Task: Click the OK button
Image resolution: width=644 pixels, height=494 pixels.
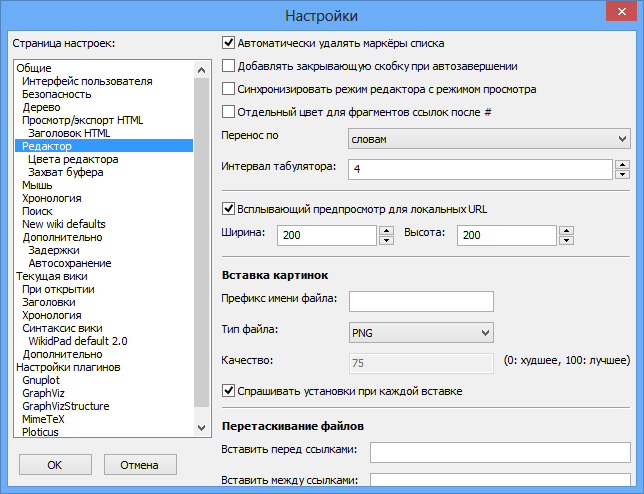Action: pyautogui.click(x=55, y=464)
